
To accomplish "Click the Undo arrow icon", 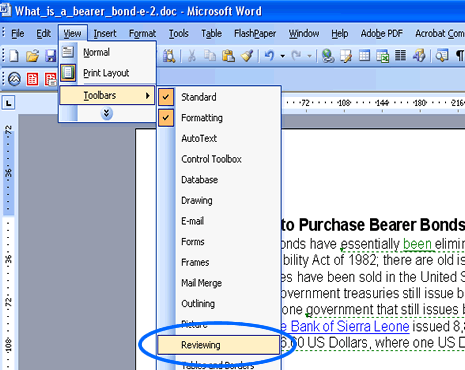I will pyautogui.click(x=269, y=56).
